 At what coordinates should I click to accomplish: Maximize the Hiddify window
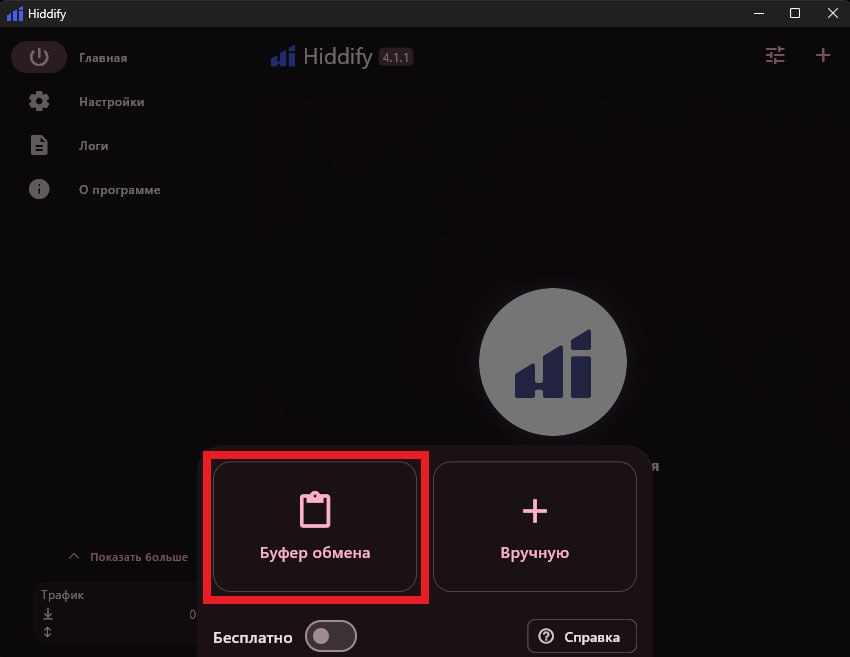[x=795, y=13]
